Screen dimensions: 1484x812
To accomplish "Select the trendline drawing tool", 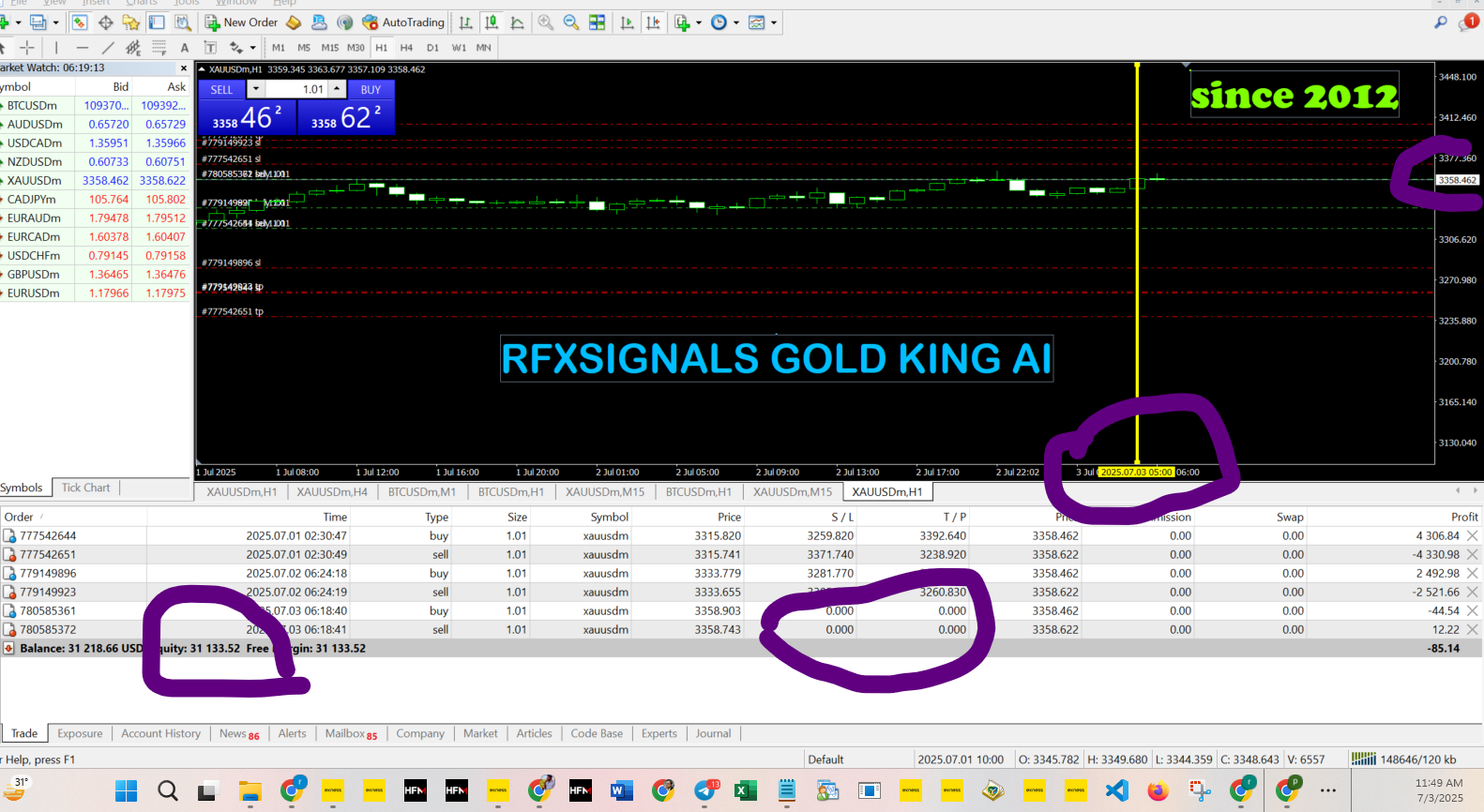I will point(108,48).
